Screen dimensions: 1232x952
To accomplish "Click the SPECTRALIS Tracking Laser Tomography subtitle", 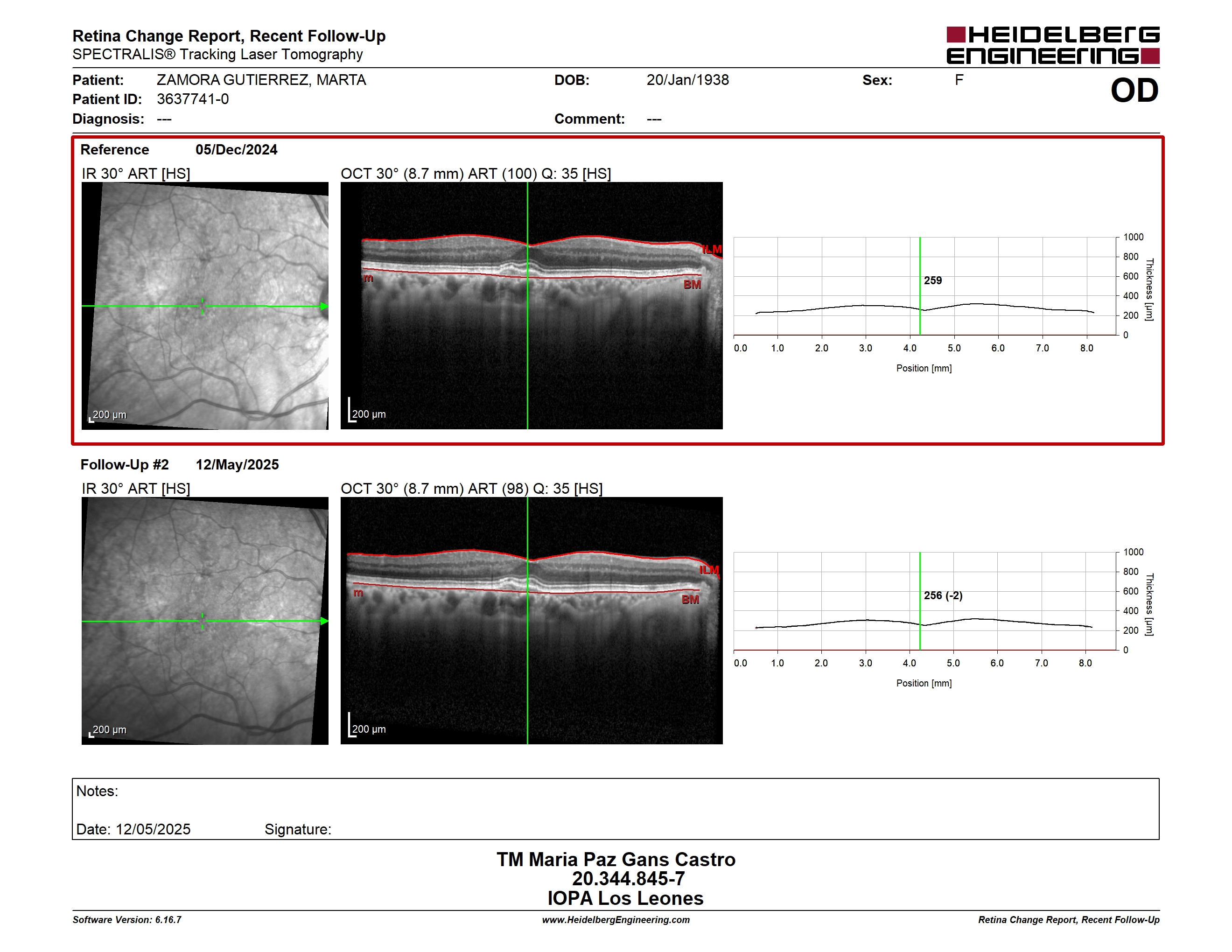I will click(217, 55).
